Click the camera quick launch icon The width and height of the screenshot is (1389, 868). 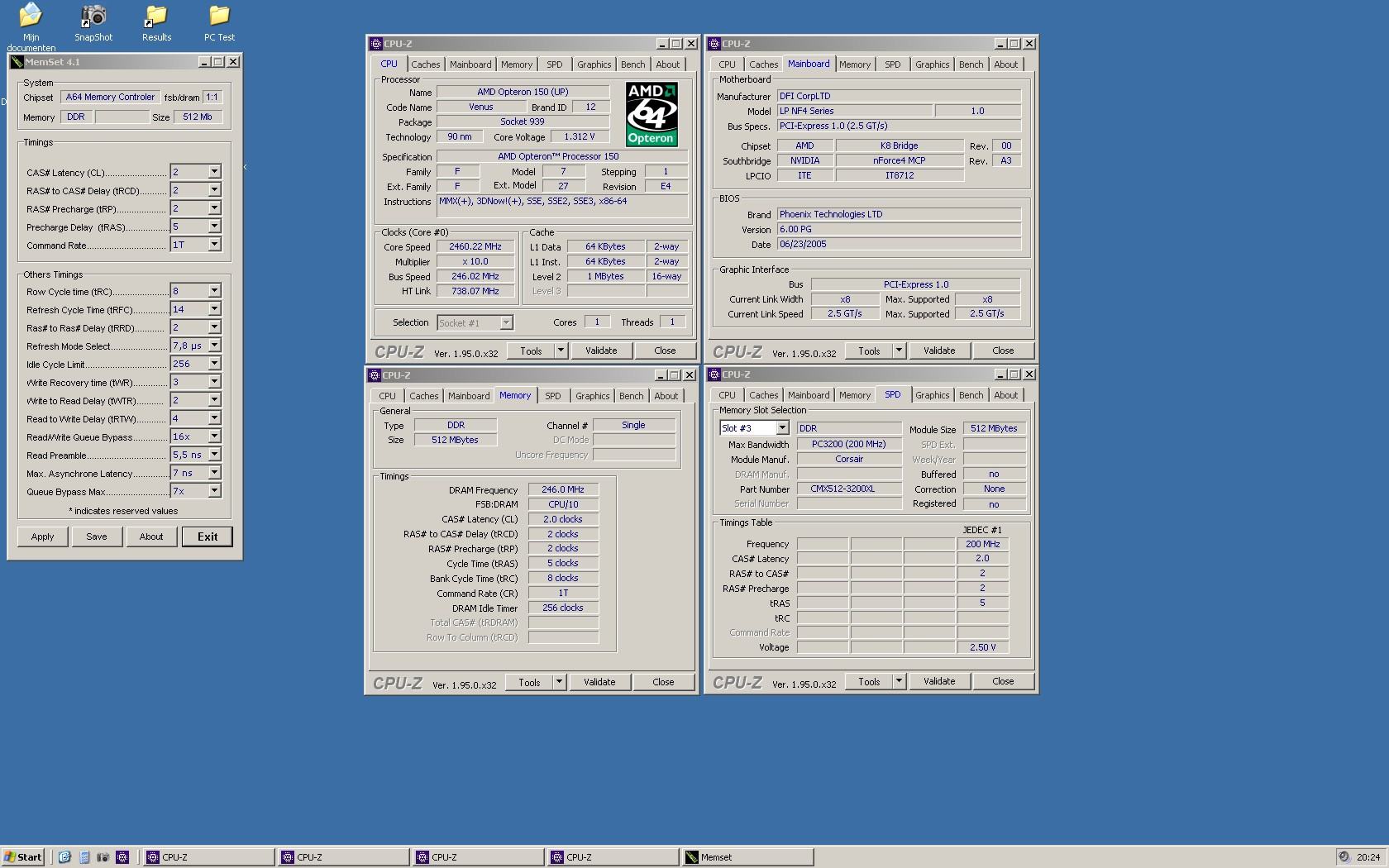coord(103,857)
